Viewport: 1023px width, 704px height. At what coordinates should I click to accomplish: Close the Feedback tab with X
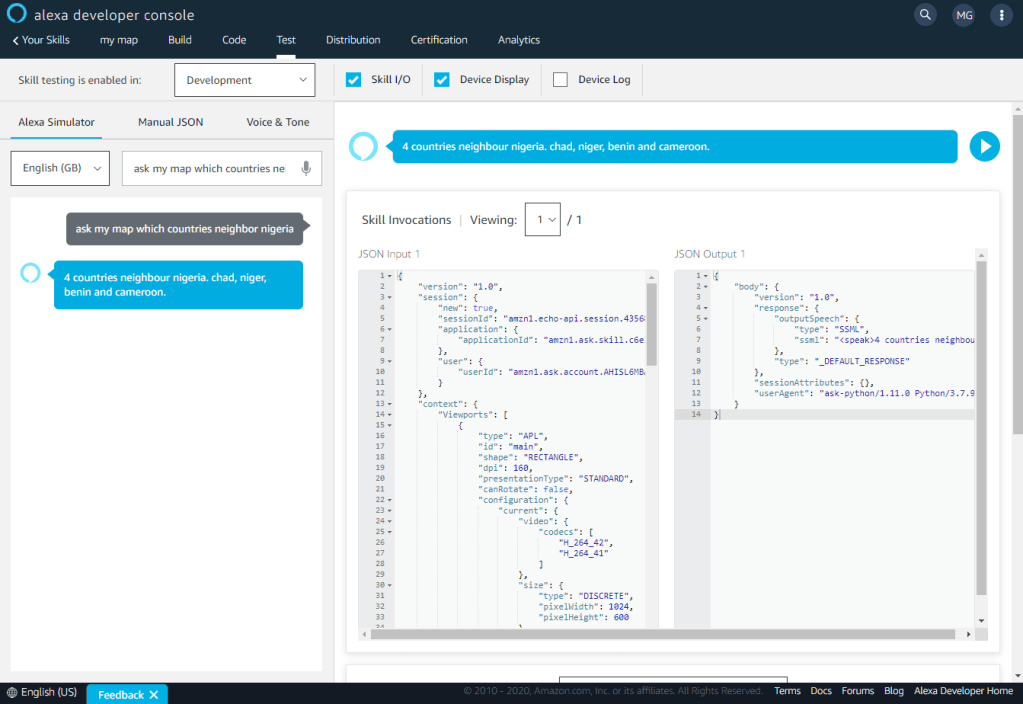(x=155, y=694)
